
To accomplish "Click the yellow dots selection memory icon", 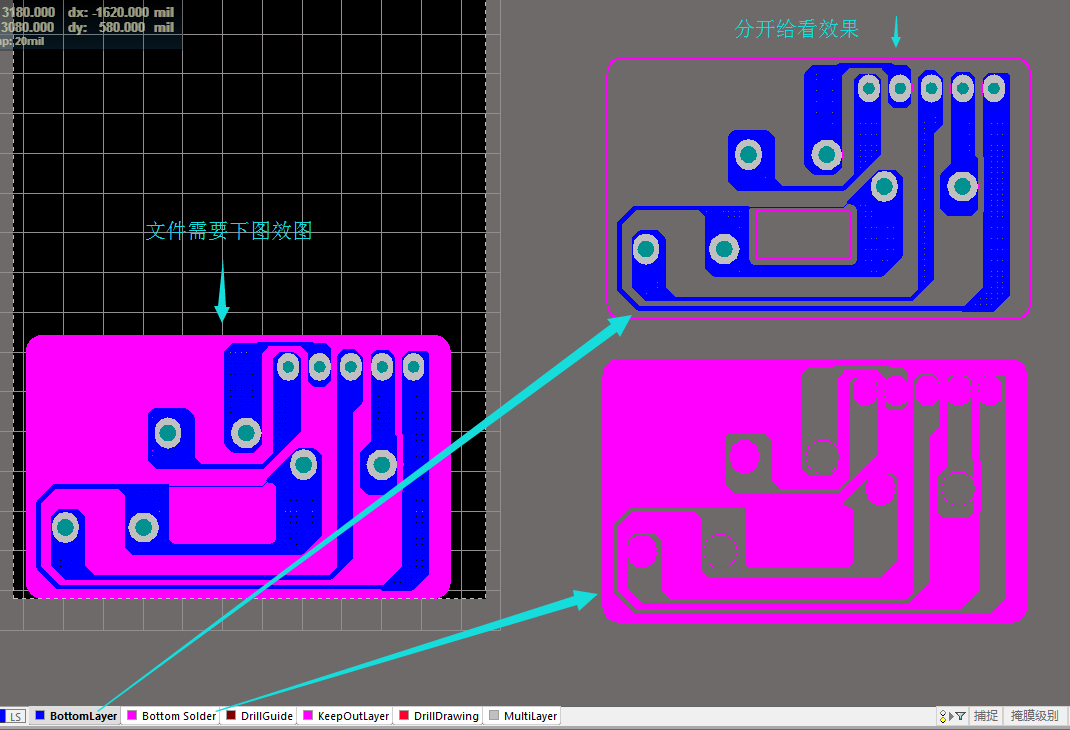I will 943,716.
